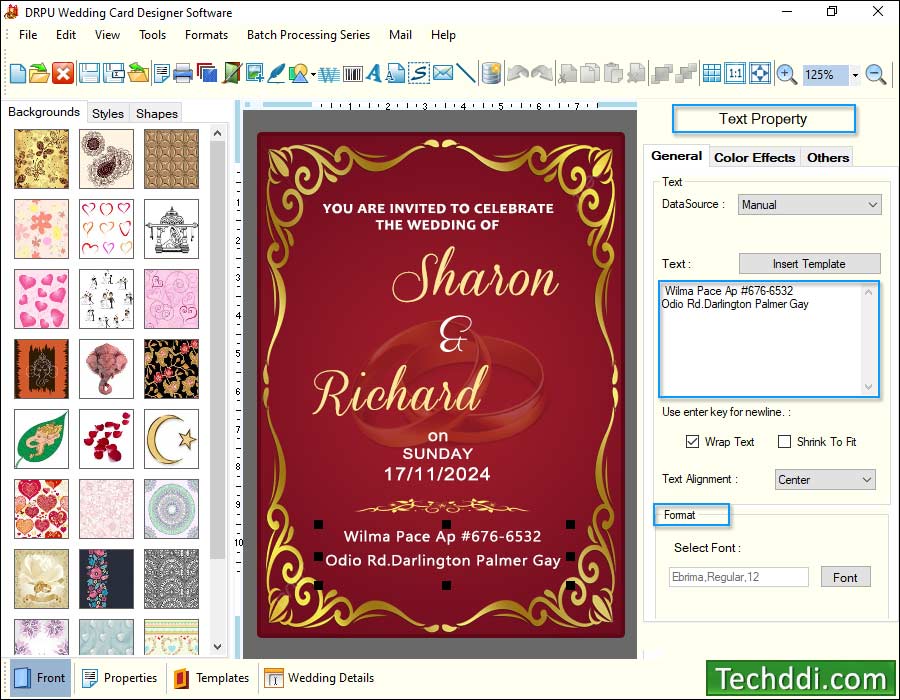The image size is (900, 700).
Task: Enable the Shrink To Fit checkbox
Action: 784,442
